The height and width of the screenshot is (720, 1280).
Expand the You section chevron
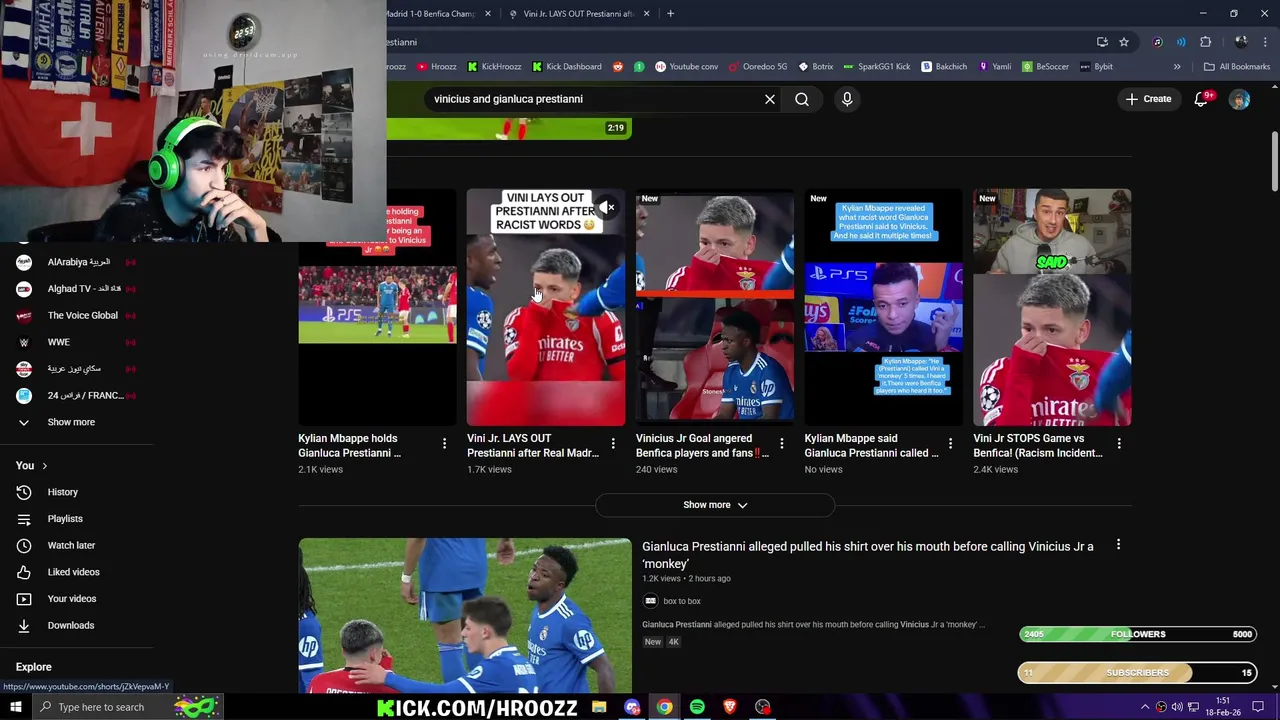44,466
